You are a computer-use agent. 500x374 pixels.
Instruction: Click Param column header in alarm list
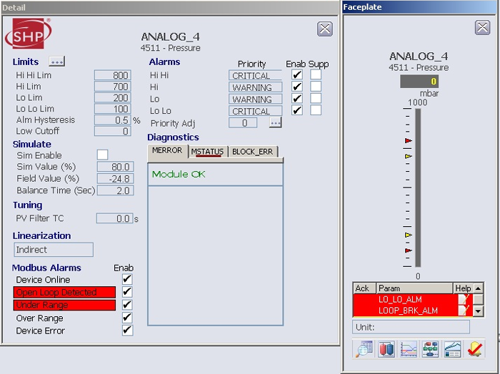point(414,288)
